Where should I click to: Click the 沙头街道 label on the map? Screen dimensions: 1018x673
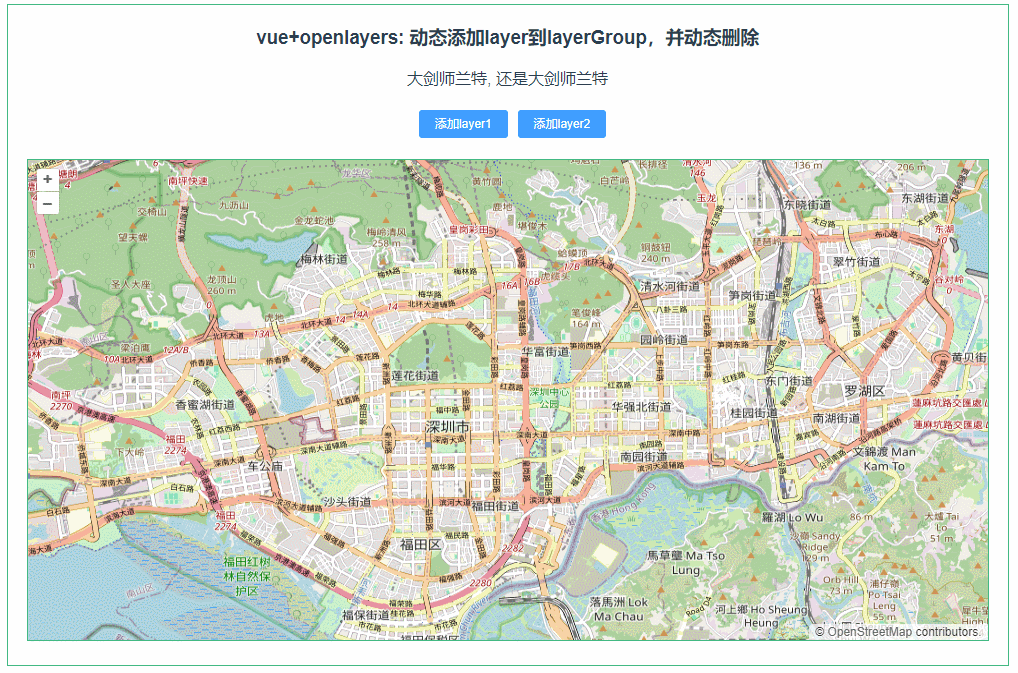click(x=347, y=502)
